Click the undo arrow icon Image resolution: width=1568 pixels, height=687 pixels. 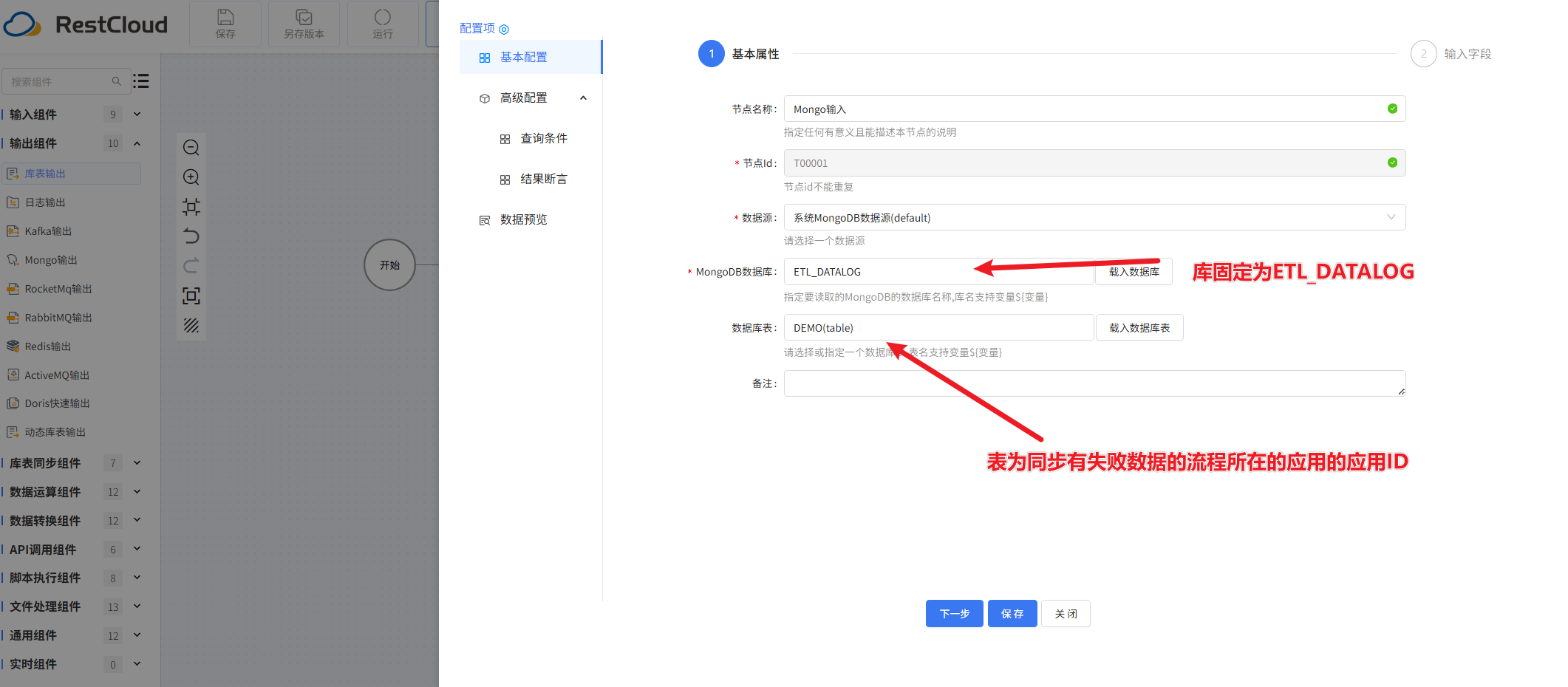tap(191, 236)
